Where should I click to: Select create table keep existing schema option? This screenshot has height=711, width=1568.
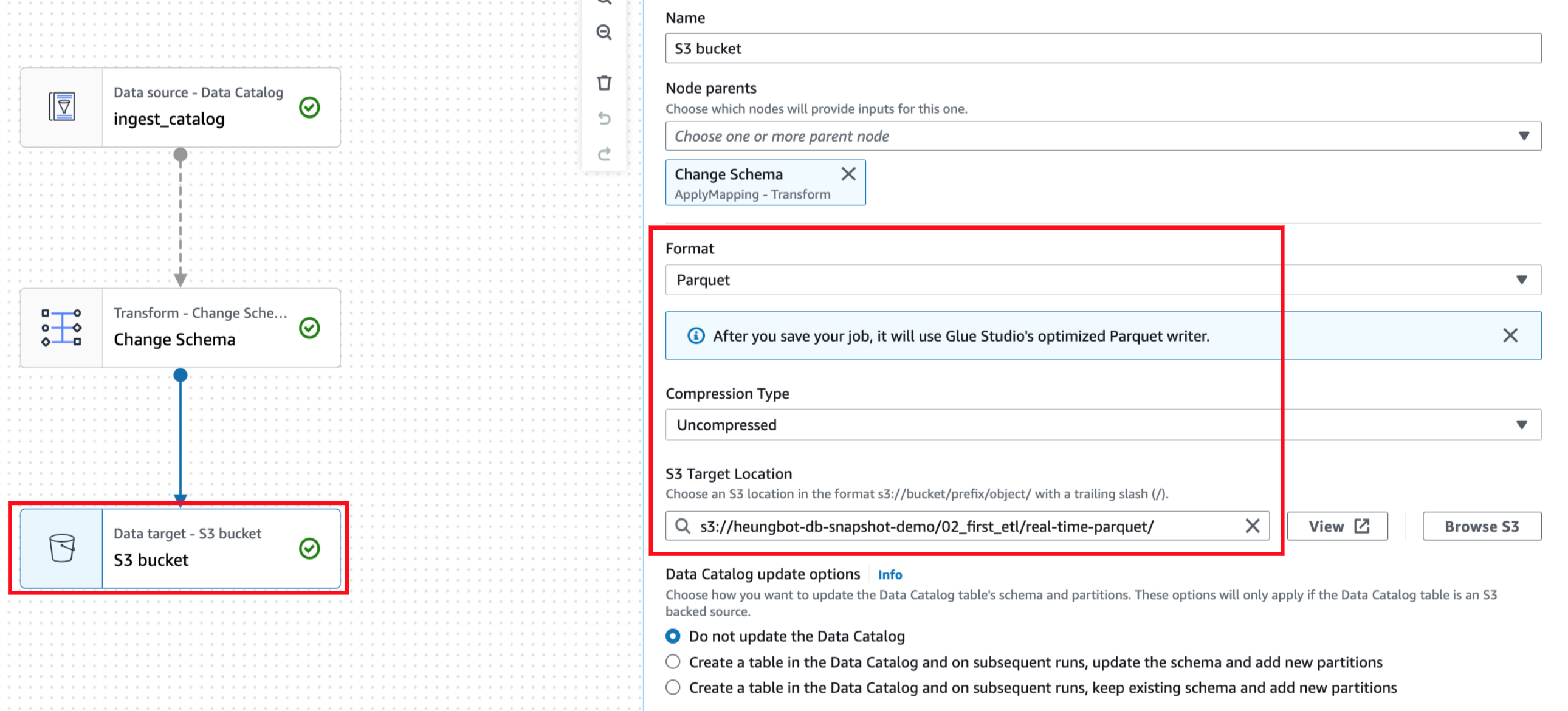(673, 687)
